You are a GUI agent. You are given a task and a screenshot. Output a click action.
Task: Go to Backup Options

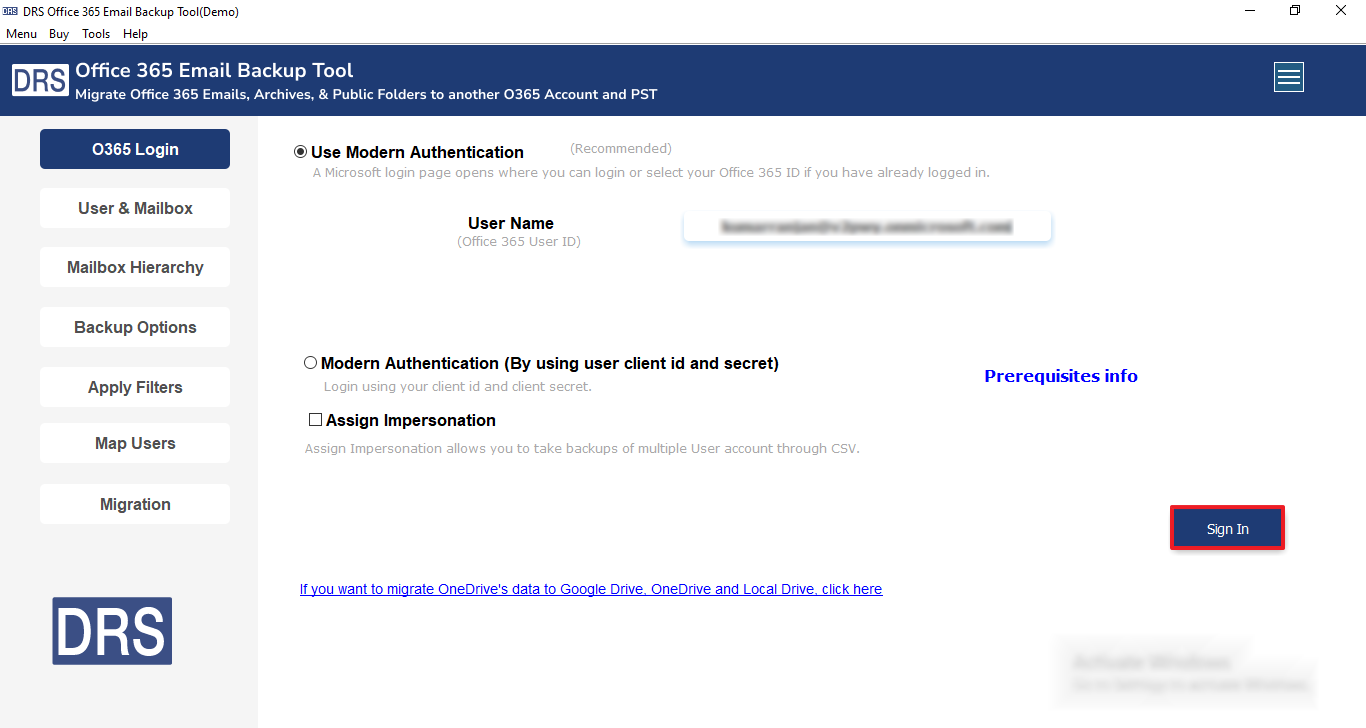coord(134,327)
